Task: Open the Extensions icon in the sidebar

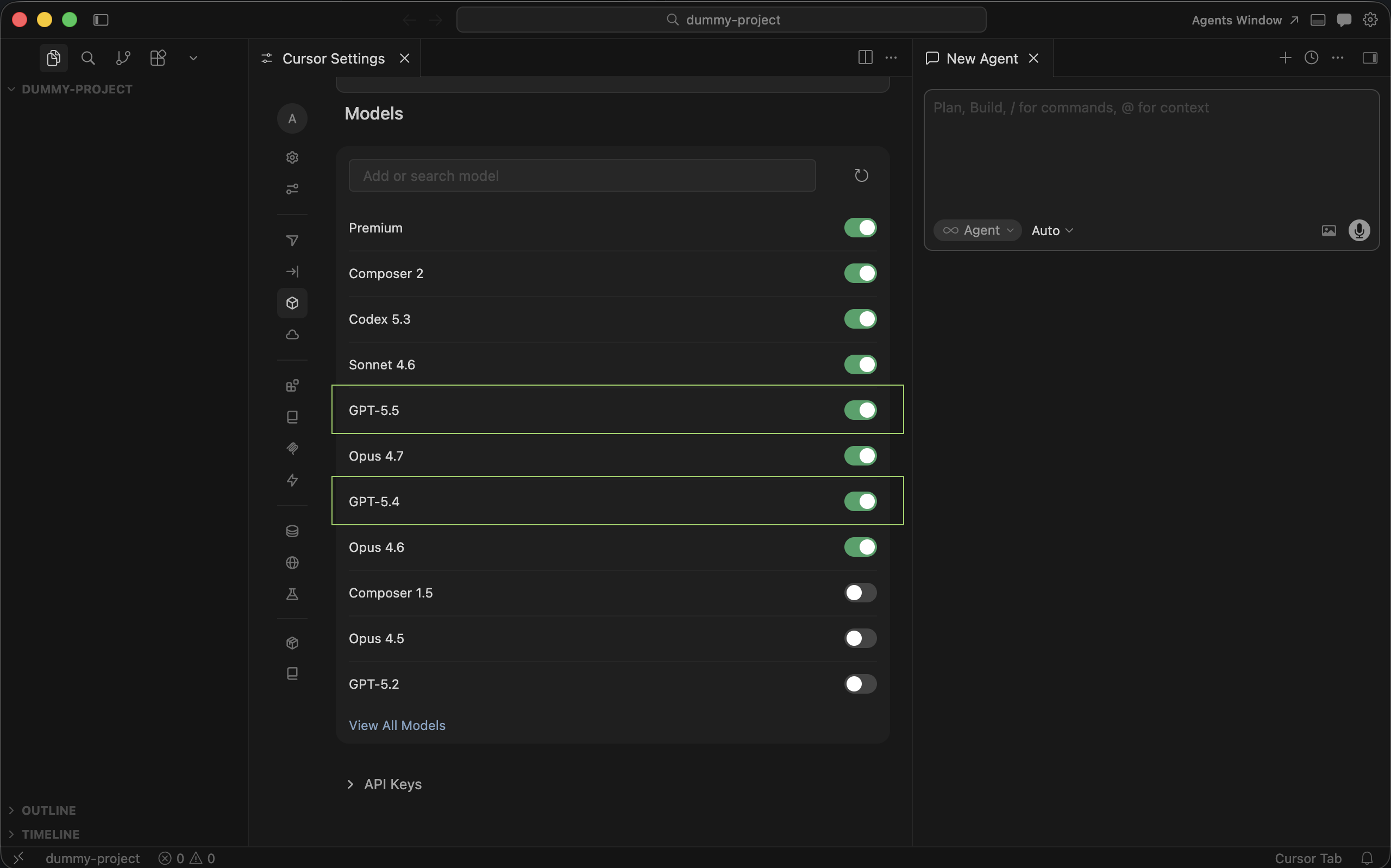Action: pyautogui.click(x=158, y=58)
